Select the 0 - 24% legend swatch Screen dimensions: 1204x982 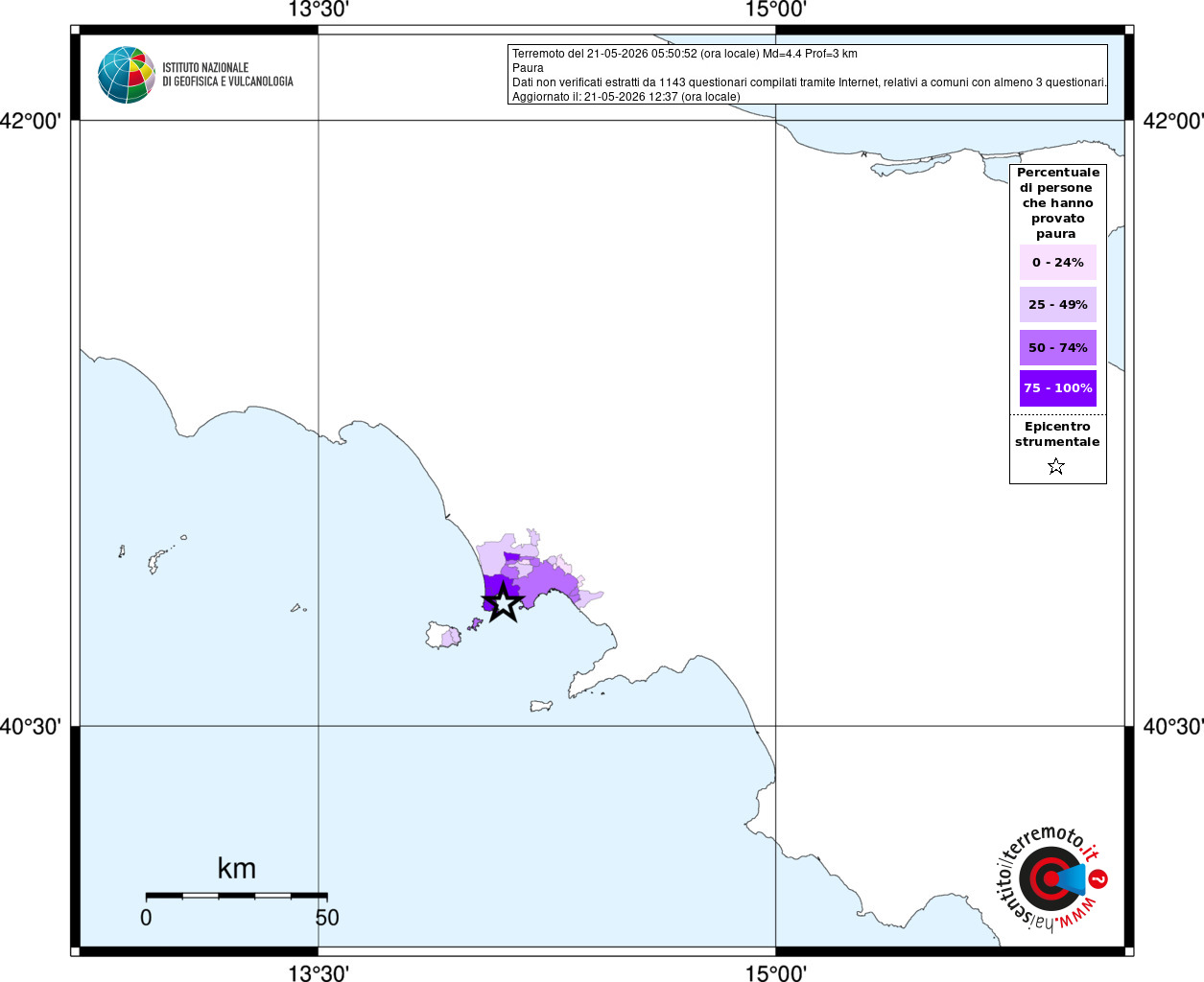(x=1058, y=262)
